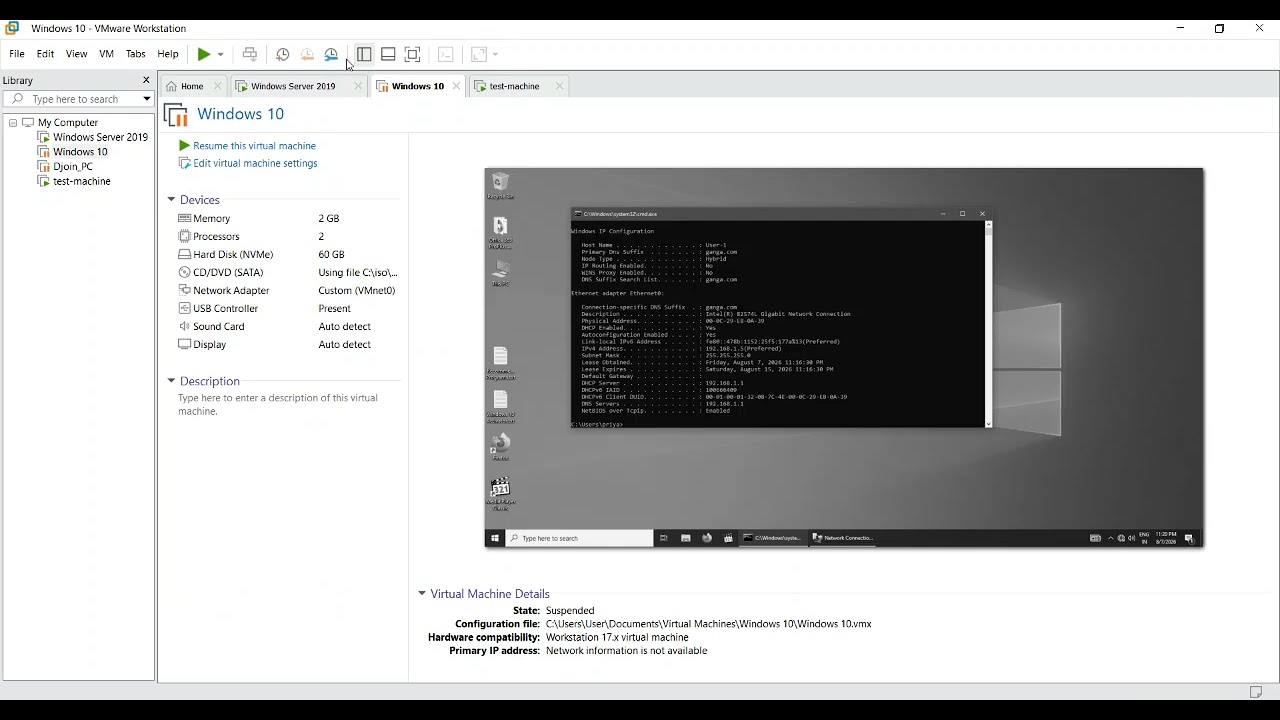Enter full screen mode from the toolbar
1280x720 pixels.
412,54
